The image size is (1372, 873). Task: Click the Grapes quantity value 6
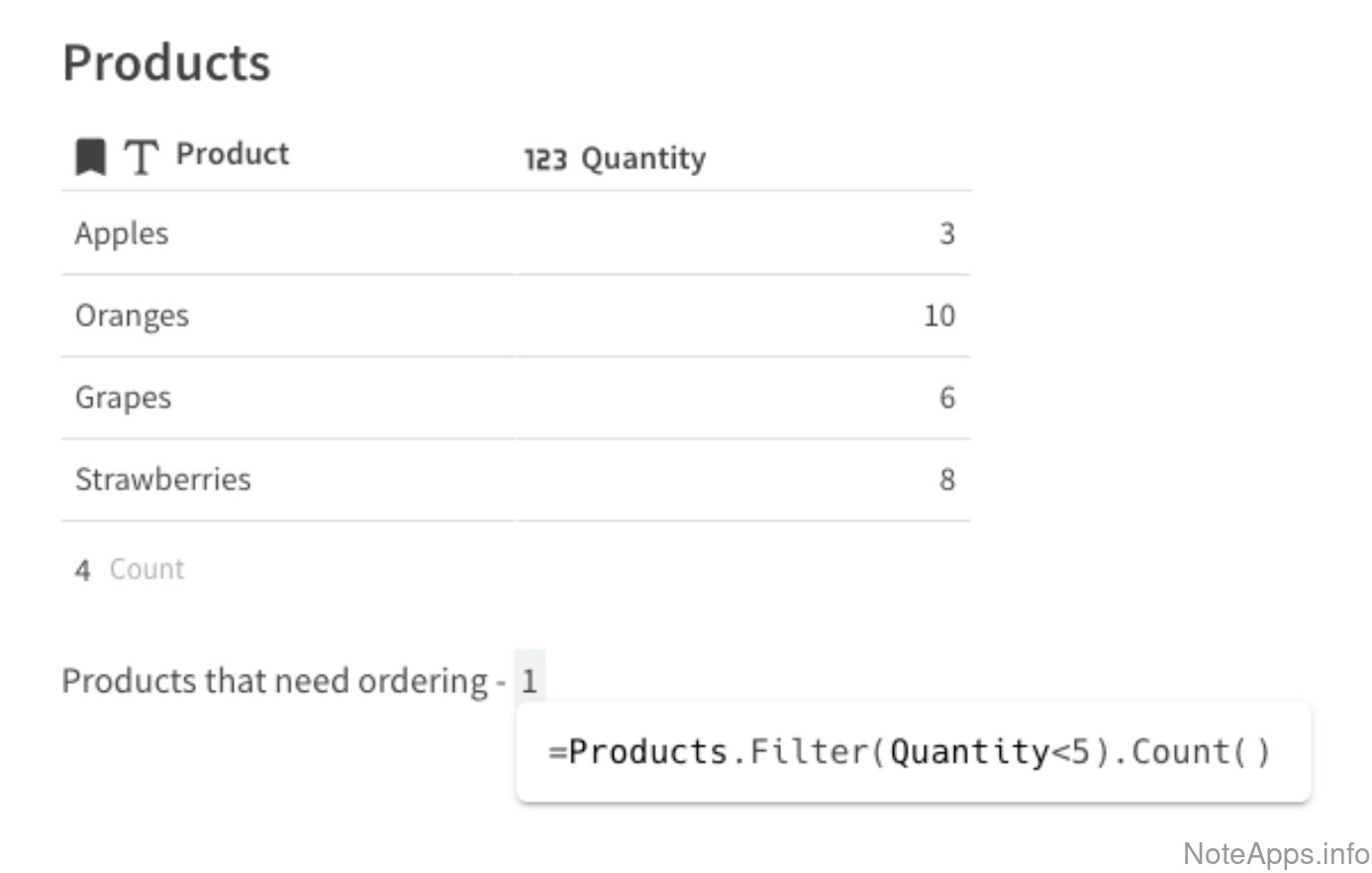click(x=946, y=398)
